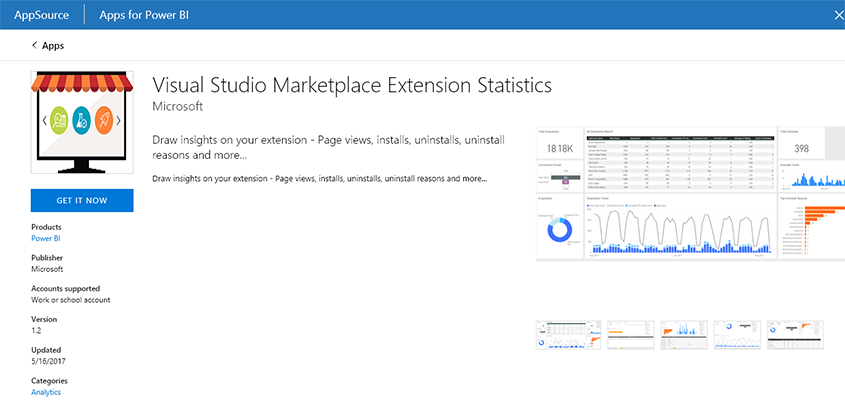Click the left arrow in the app logo
The height and width of the screenshot is (406, 845).
tap(45, 120)
